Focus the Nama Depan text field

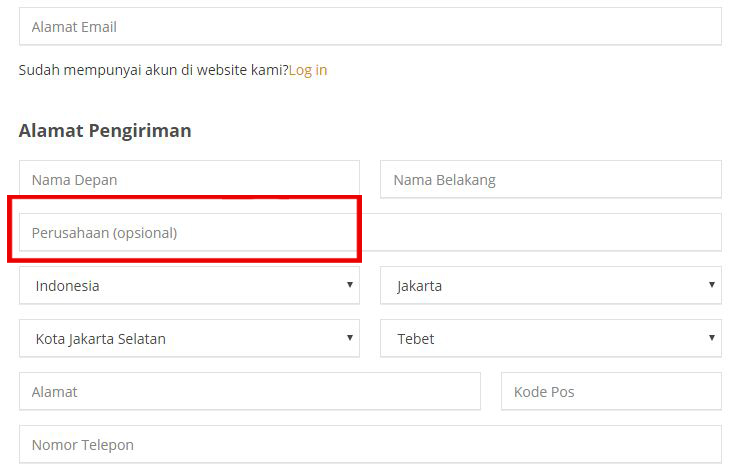[189, 179]
